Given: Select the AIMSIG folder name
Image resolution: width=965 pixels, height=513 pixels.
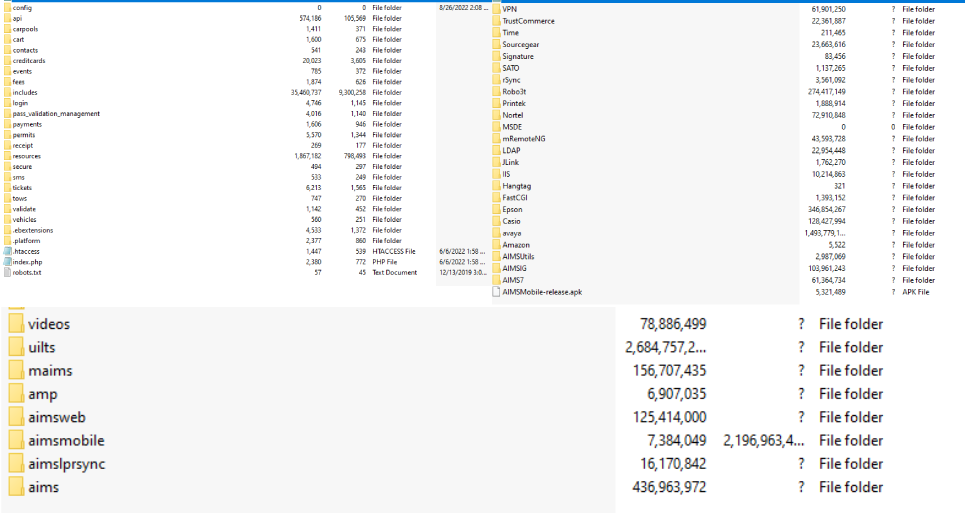Looking at the screenshot, I should point(515,268).
